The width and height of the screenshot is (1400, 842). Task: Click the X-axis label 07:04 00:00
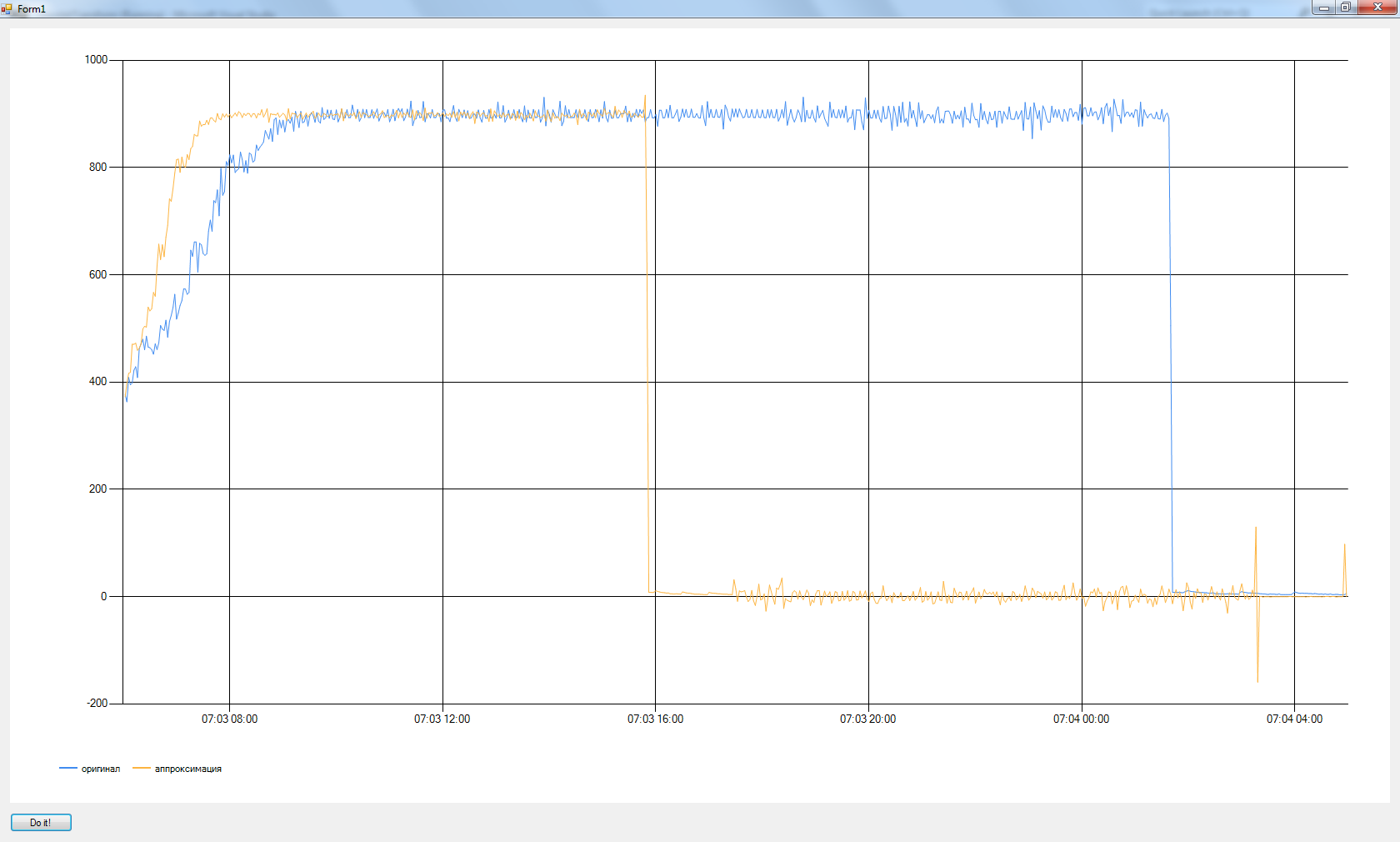click(x=1082, y=719)
